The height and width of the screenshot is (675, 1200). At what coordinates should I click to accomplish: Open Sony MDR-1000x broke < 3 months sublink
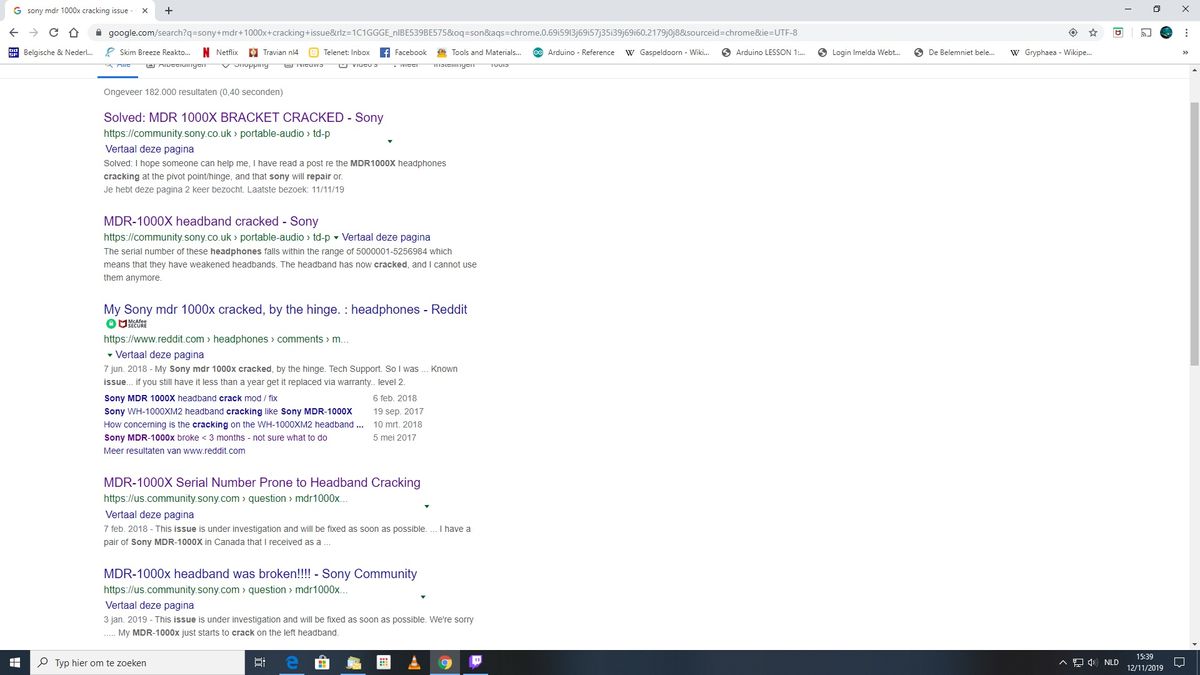[215, 437]
